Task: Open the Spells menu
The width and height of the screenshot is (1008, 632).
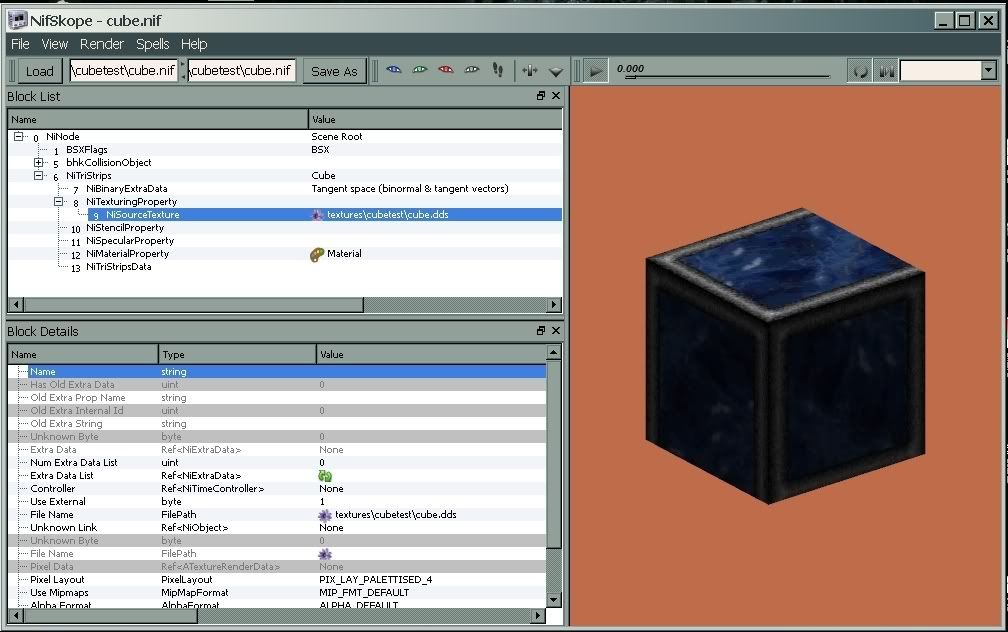Action: (153, 44)
